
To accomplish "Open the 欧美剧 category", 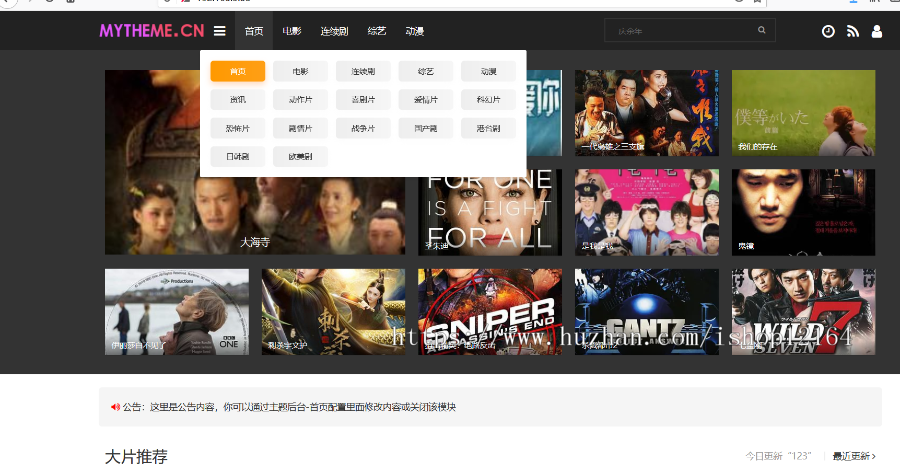I will tap(300, 156).
